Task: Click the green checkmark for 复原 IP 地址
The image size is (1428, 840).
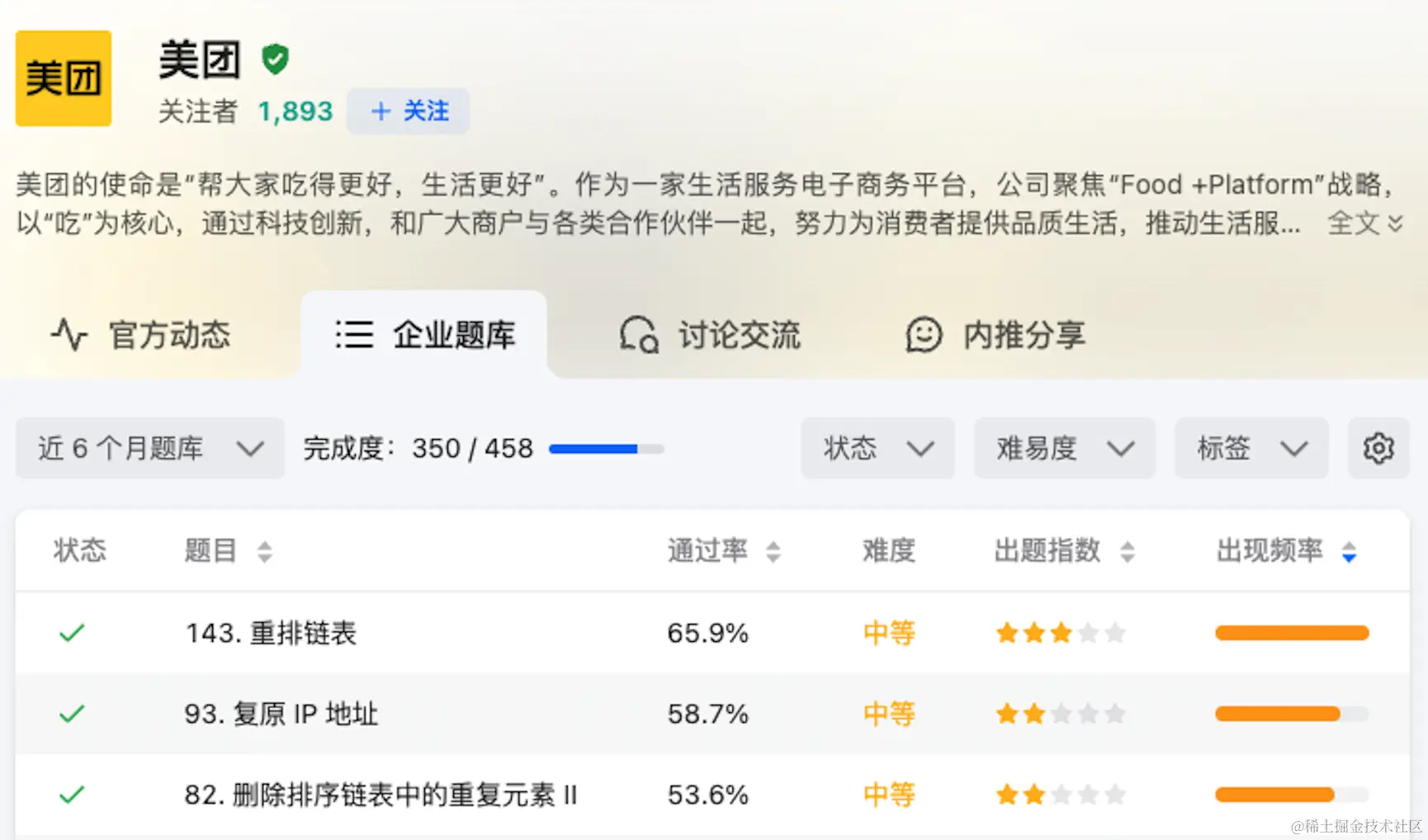Action: (x=72, y=714)
